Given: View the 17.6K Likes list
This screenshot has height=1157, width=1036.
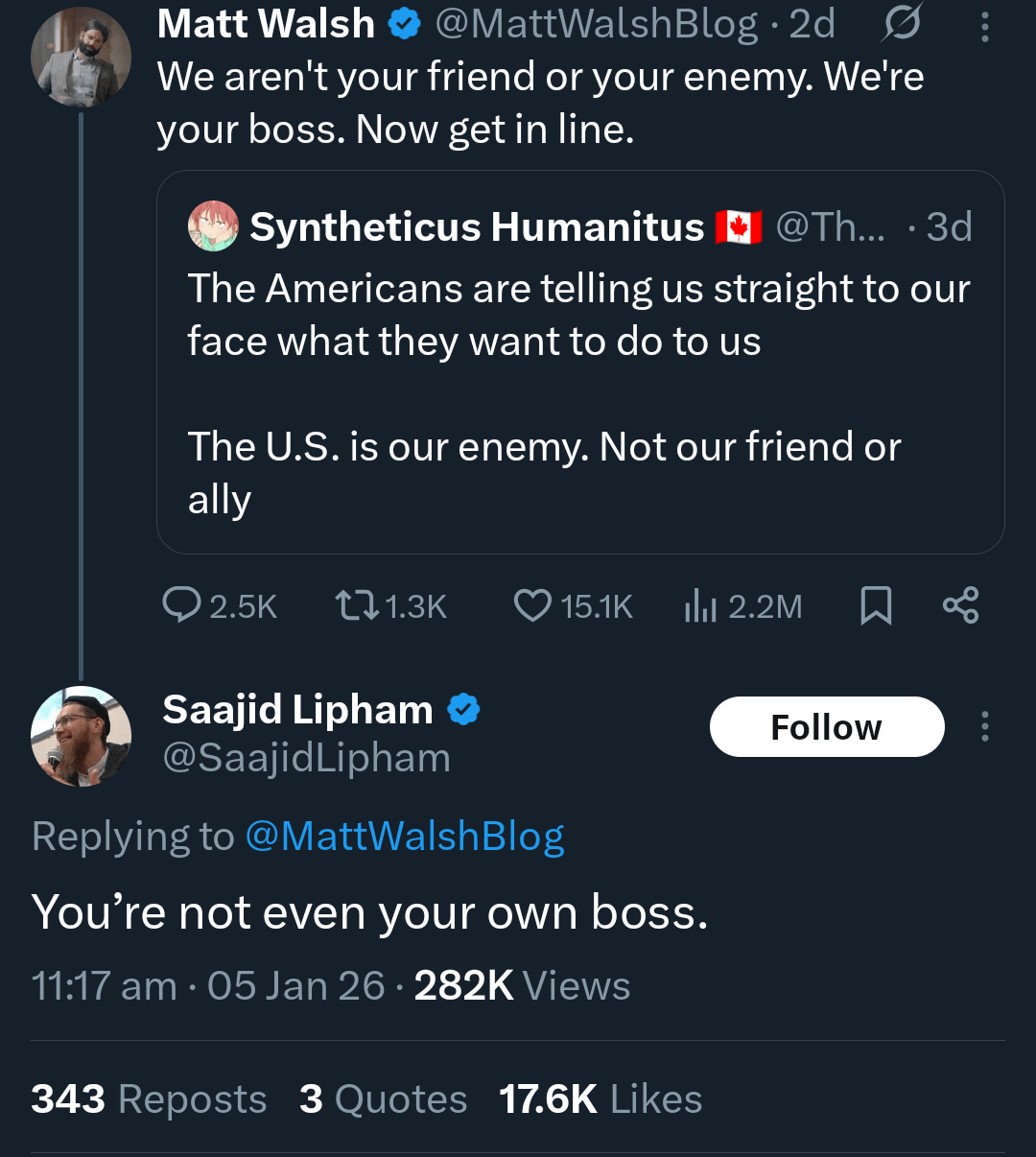Looking at the screenshot, I should (x=600, y=1098).
